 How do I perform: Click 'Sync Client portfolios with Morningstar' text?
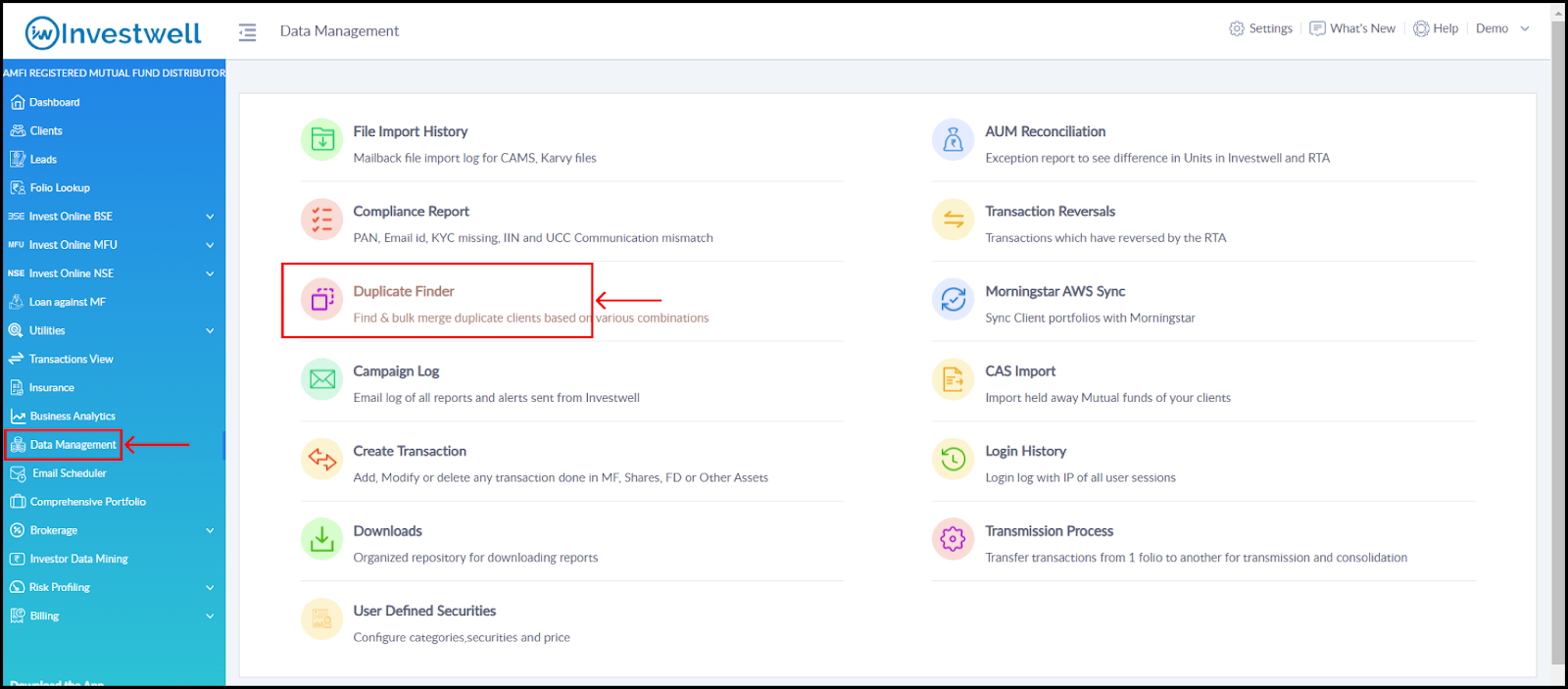1091,318
